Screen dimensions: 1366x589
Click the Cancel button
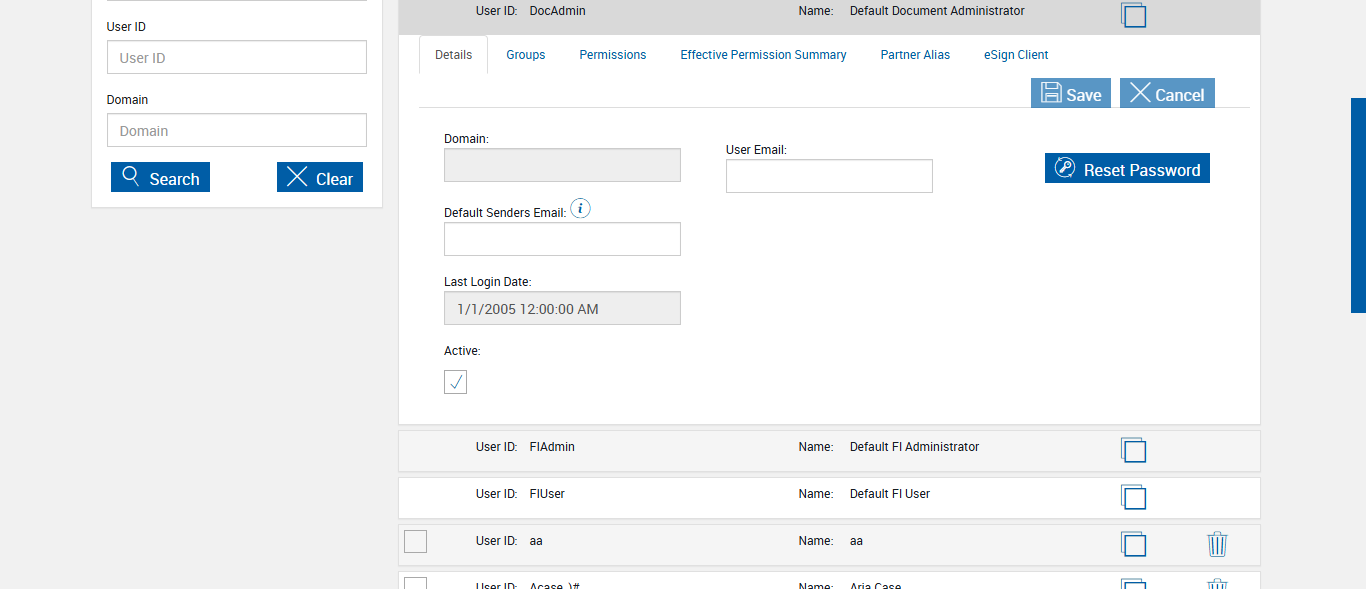tap(1167, 94)
